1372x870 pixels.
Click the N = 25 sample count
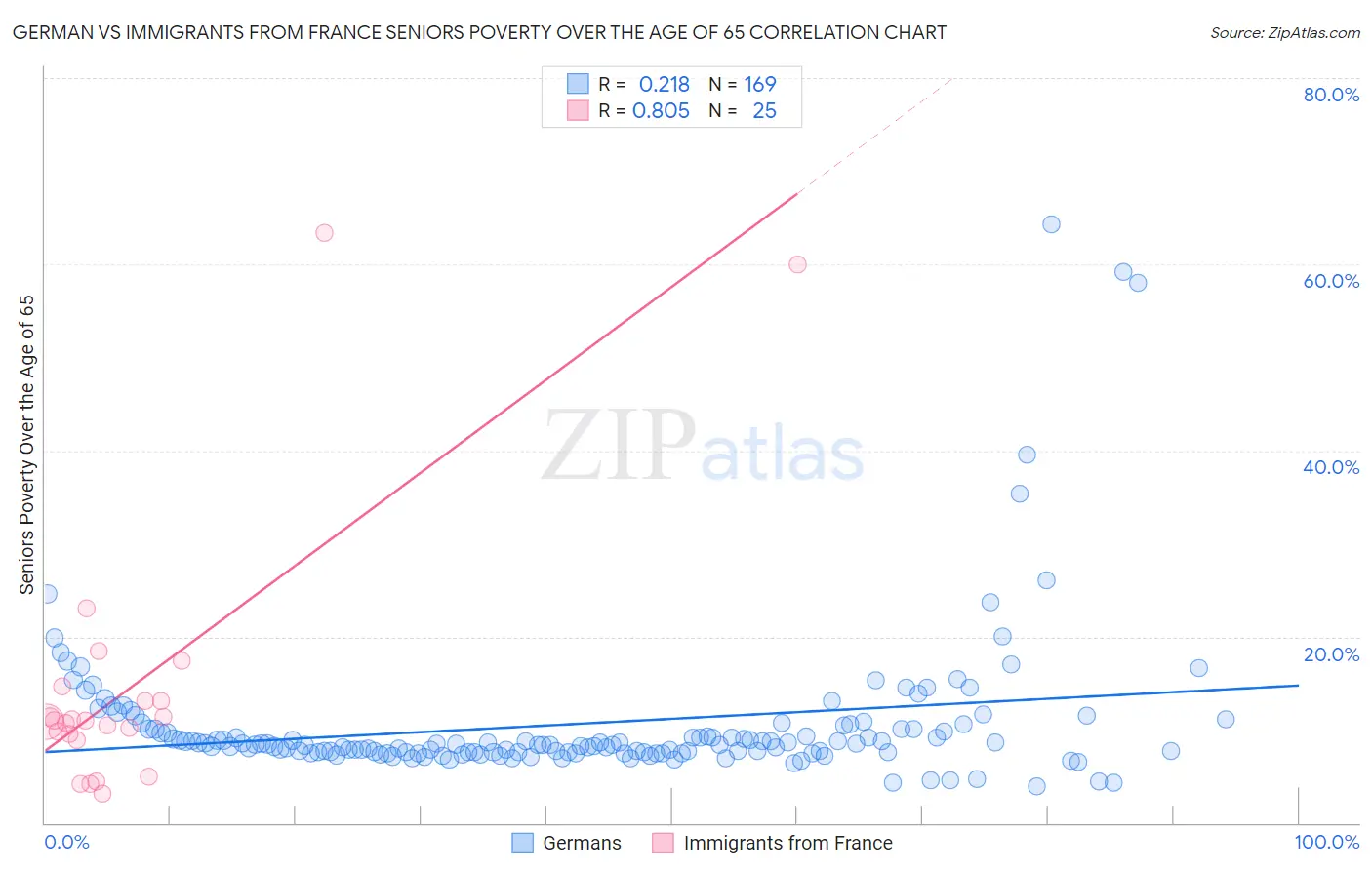743,110
